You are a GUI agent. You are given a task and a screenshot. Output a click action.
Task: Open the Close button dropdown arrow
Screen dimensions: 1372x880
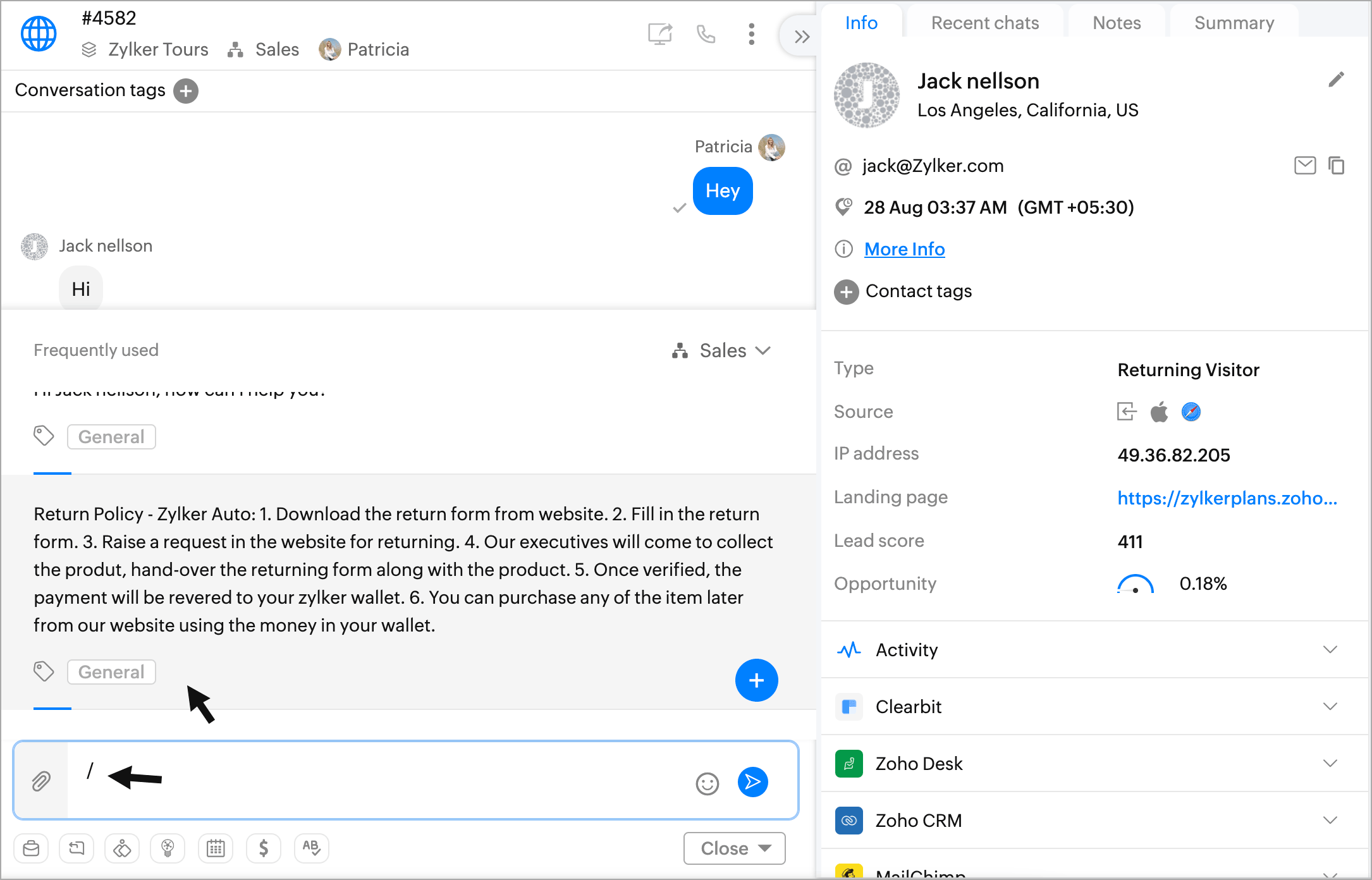point(765,848)
